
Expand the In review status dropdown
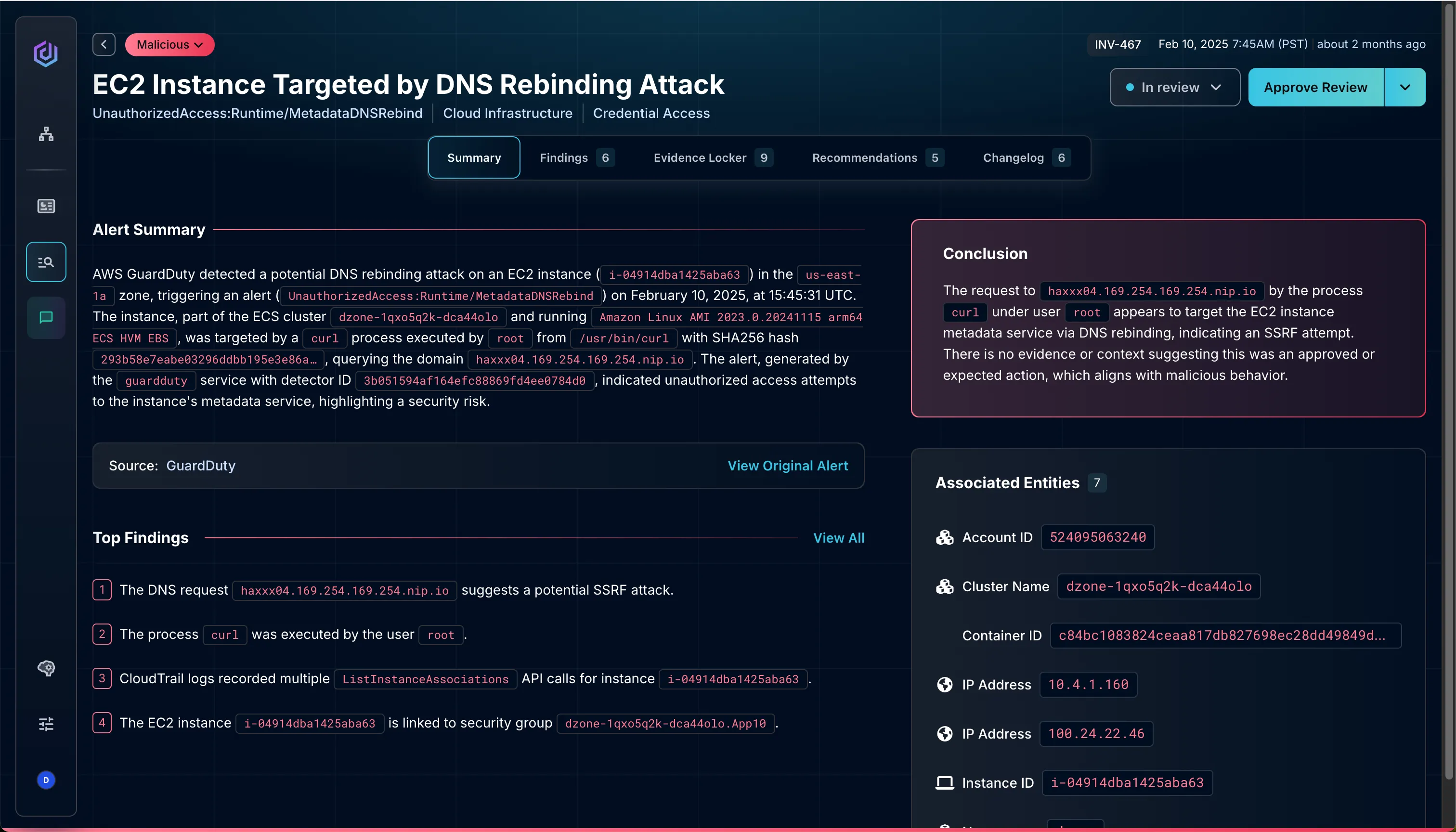click(x=1174, y=88)
